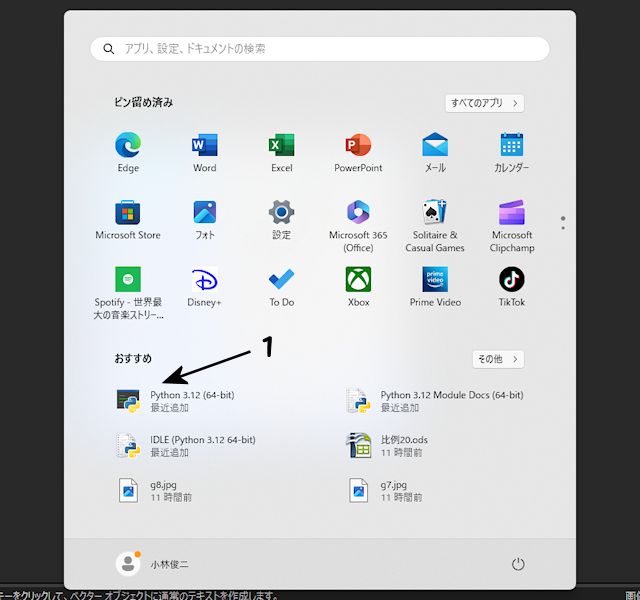Open the メール mail app
Image resolution: width=640 pixels, height=600 pixels.
(435, 152)
